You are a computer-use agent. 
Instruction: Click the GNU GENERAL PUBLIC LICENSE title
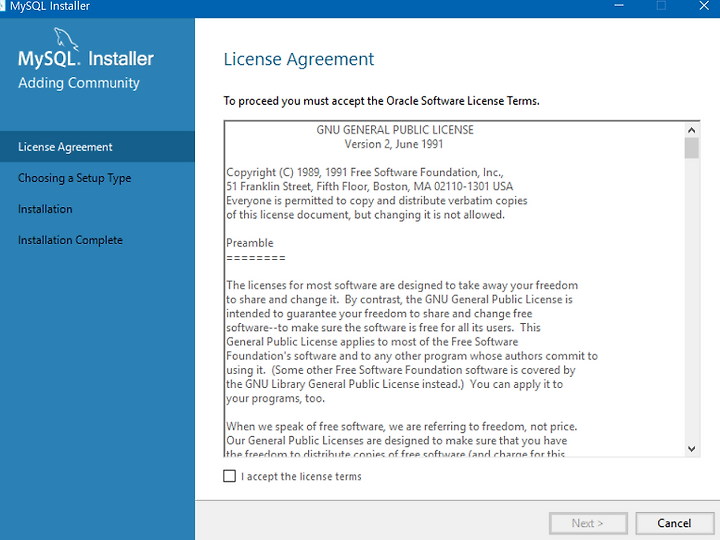[395, 130]
